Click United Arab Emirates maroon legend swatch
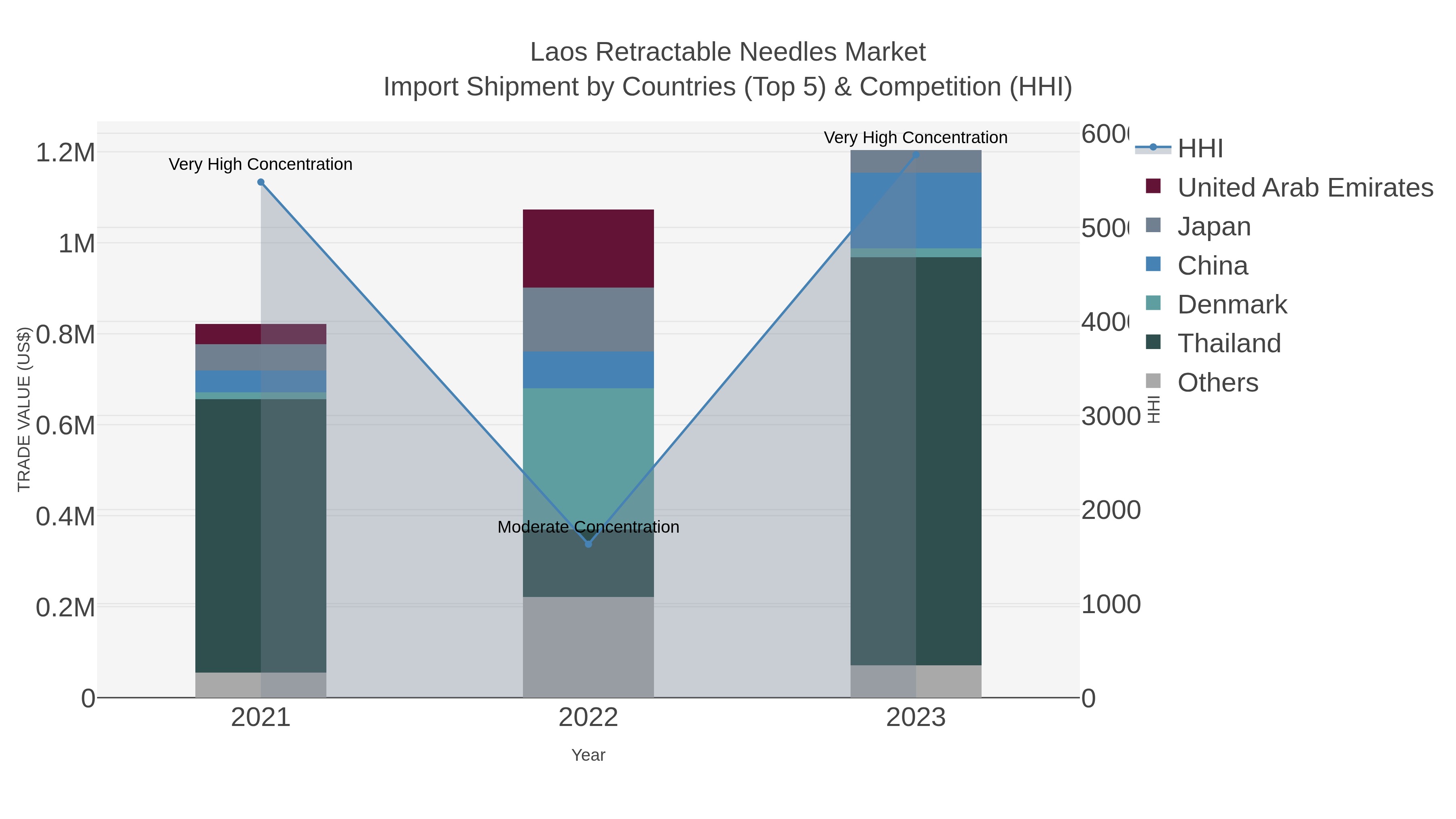Image resolution: width=1456 pixels, height=819 pixels. (1153, 186)
